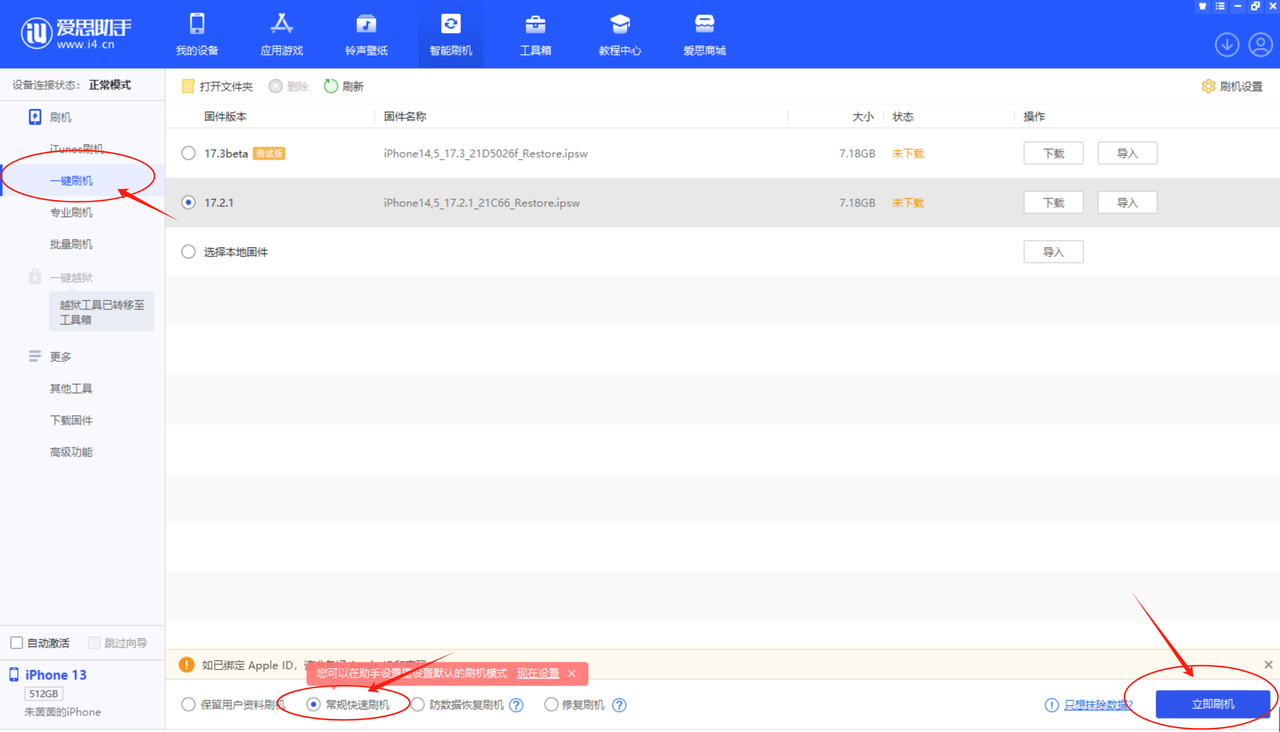Open 我的设备 tab
The height and width of the screenshot is (732, 1280).
(197, 35)
